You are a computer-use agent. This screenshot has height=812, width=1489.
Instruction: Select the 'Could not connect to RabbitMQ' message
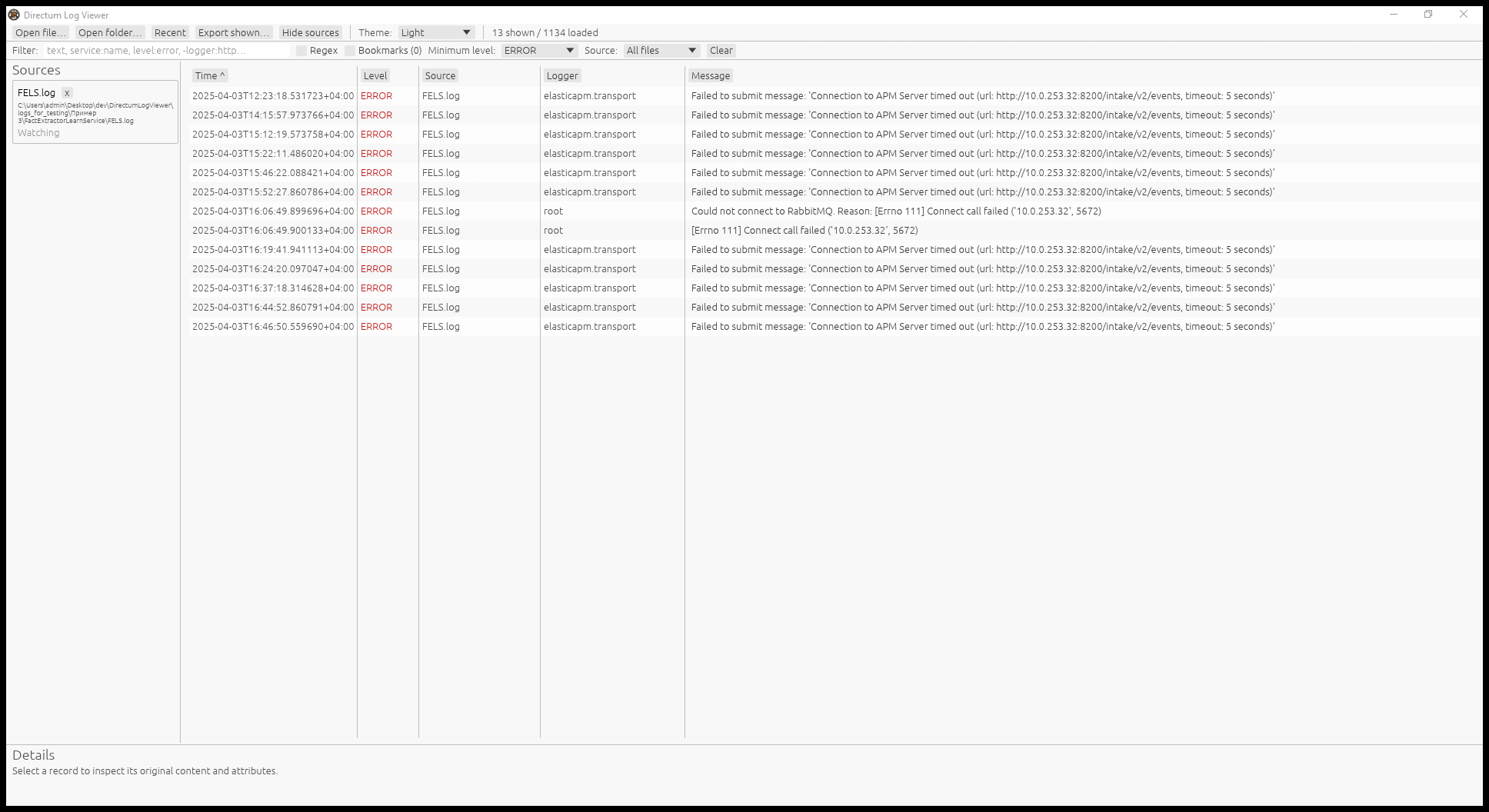(x=896, y=211)
